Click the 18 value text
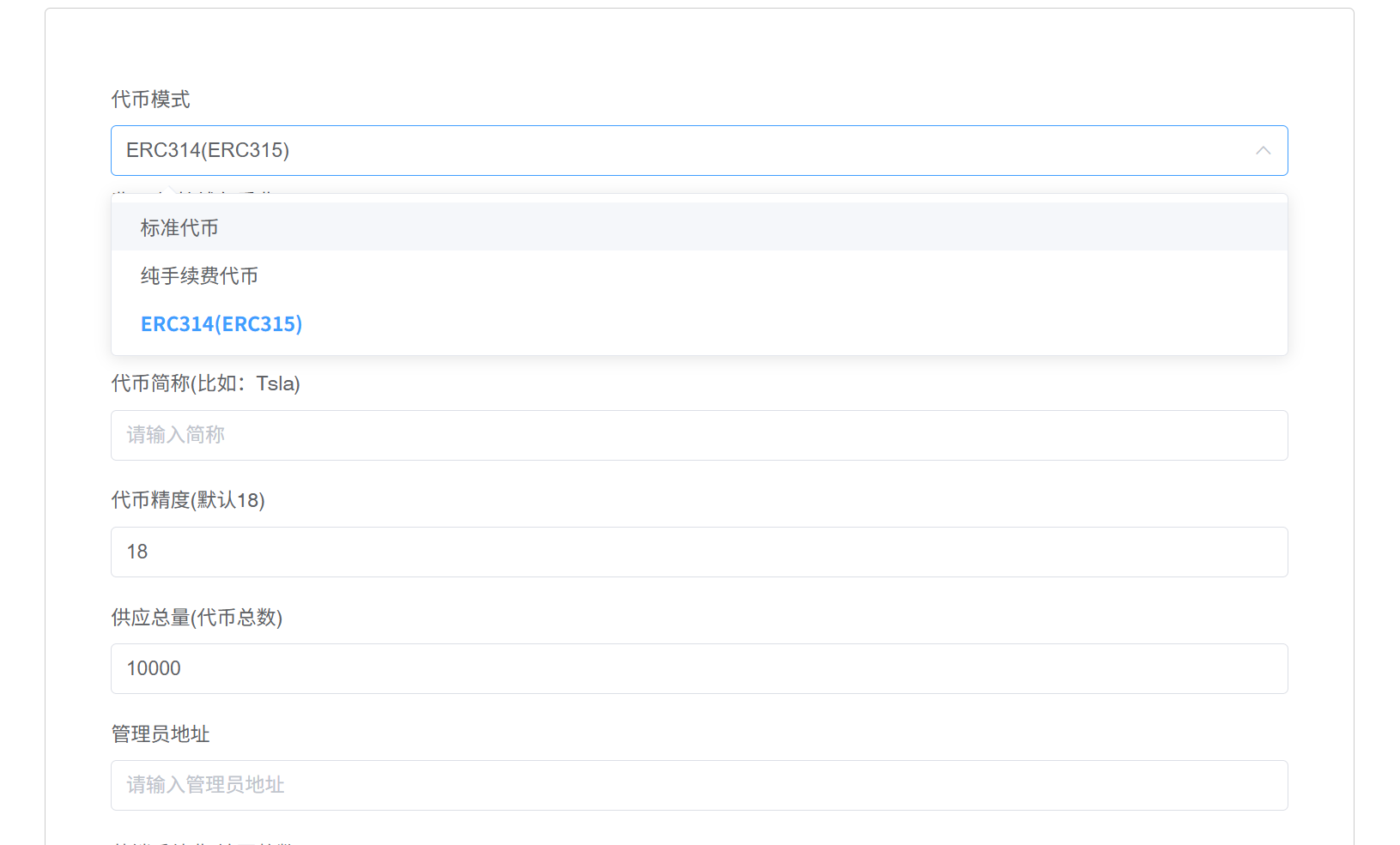 point(137,552)
